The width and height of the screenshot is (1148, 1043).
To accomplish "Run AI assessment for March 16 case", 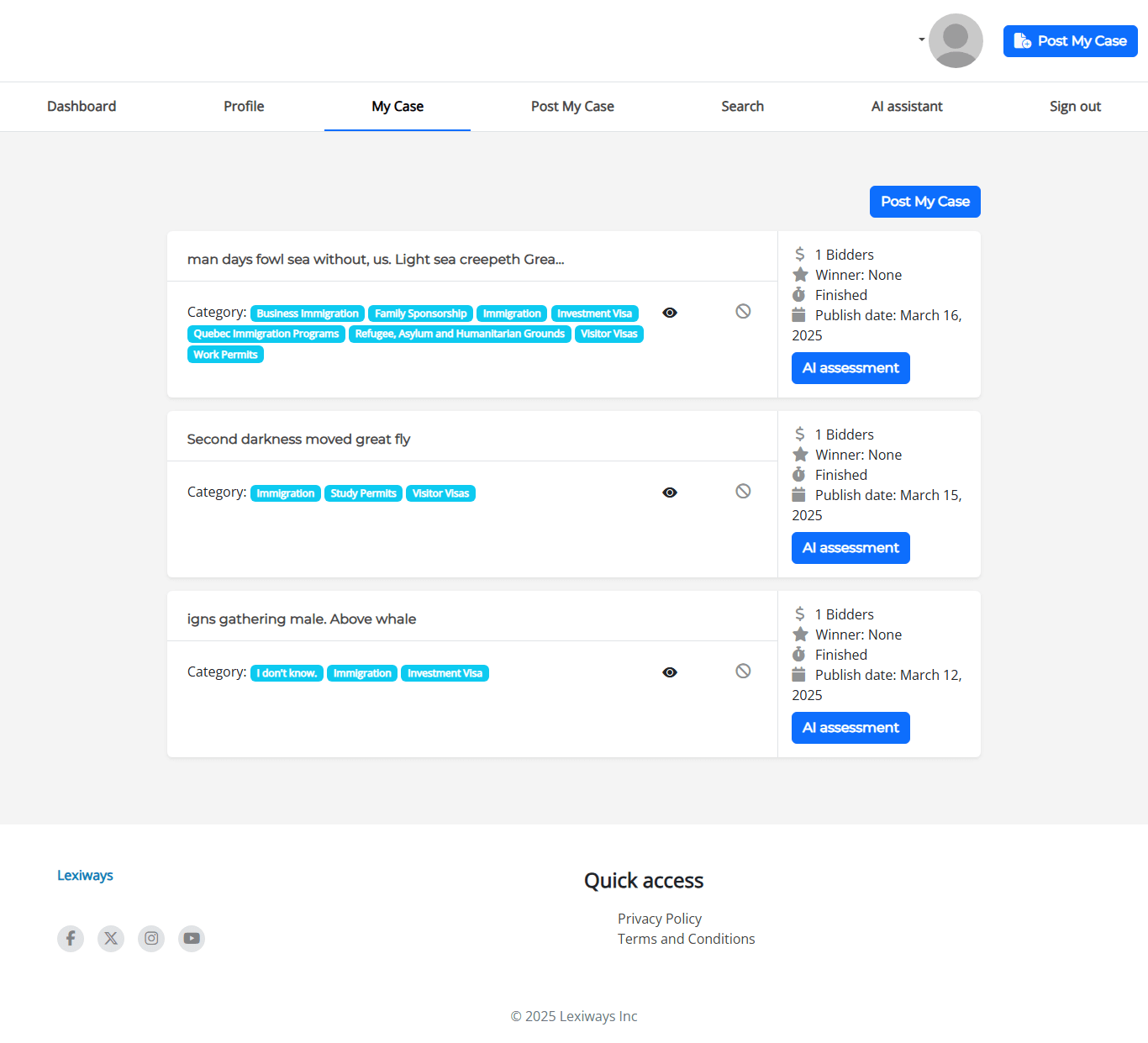I will [850, 368].
